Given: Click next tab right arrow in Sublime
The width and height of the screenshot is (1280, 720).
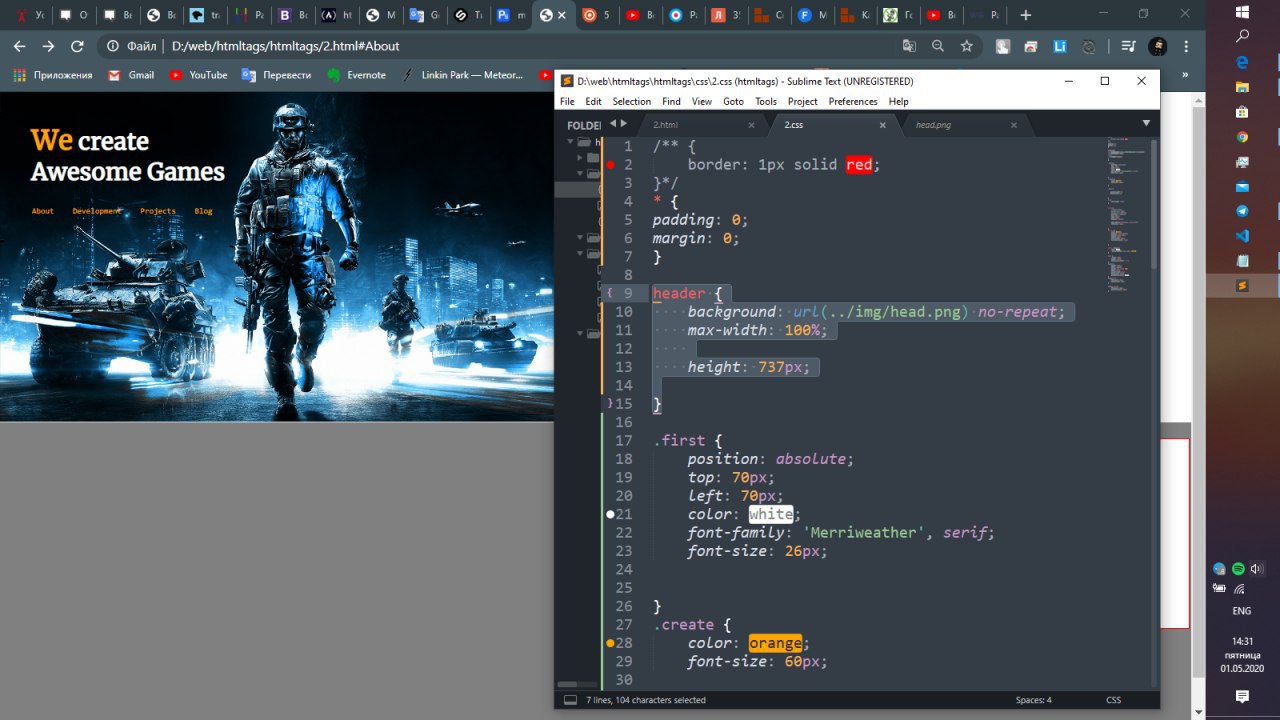Looking at the screenshot, I should 624,123.
